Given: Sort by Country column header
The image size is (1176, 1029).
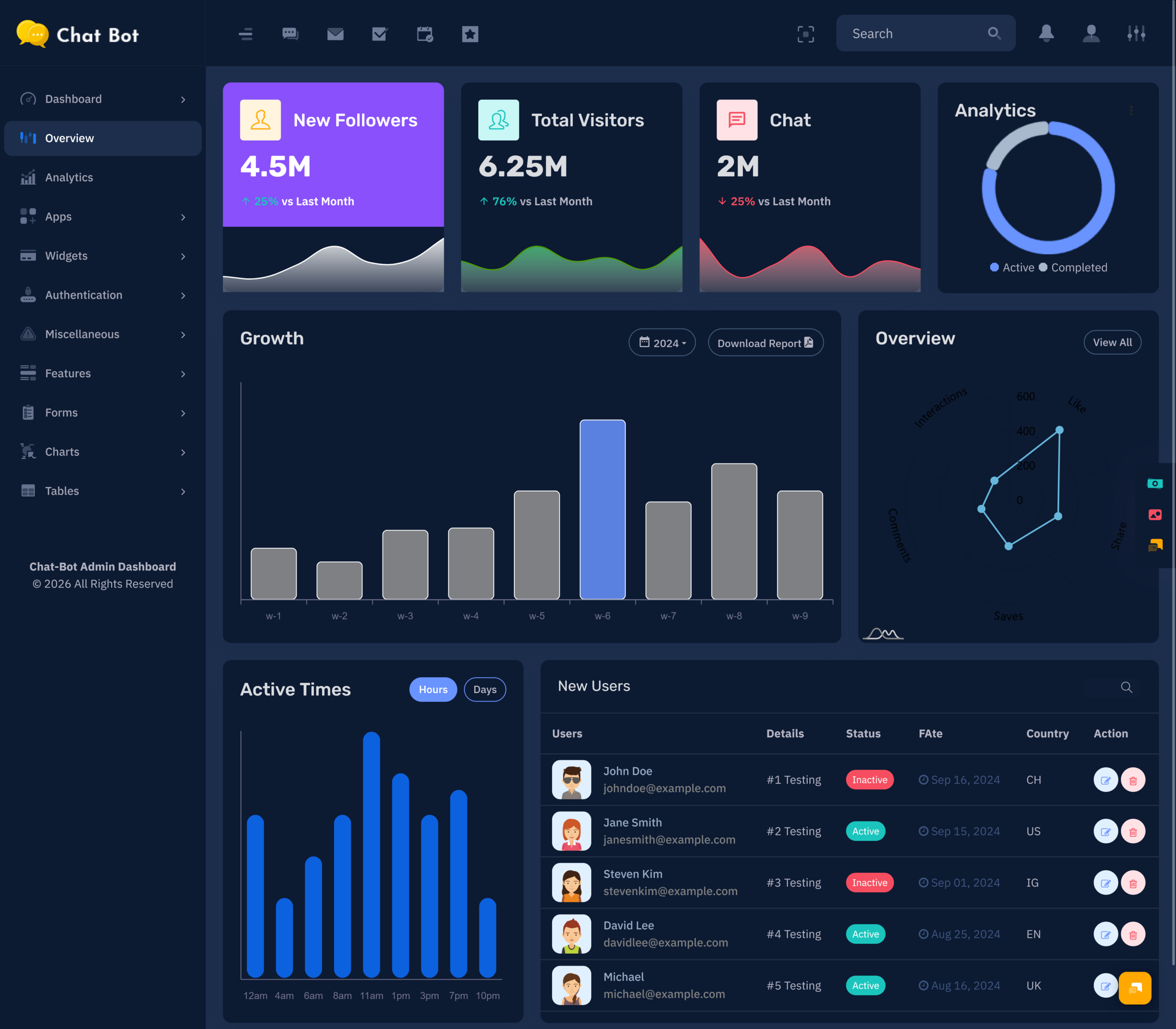Looking at the screenshot, I should pyautogui.click(x=1047, y=734).
